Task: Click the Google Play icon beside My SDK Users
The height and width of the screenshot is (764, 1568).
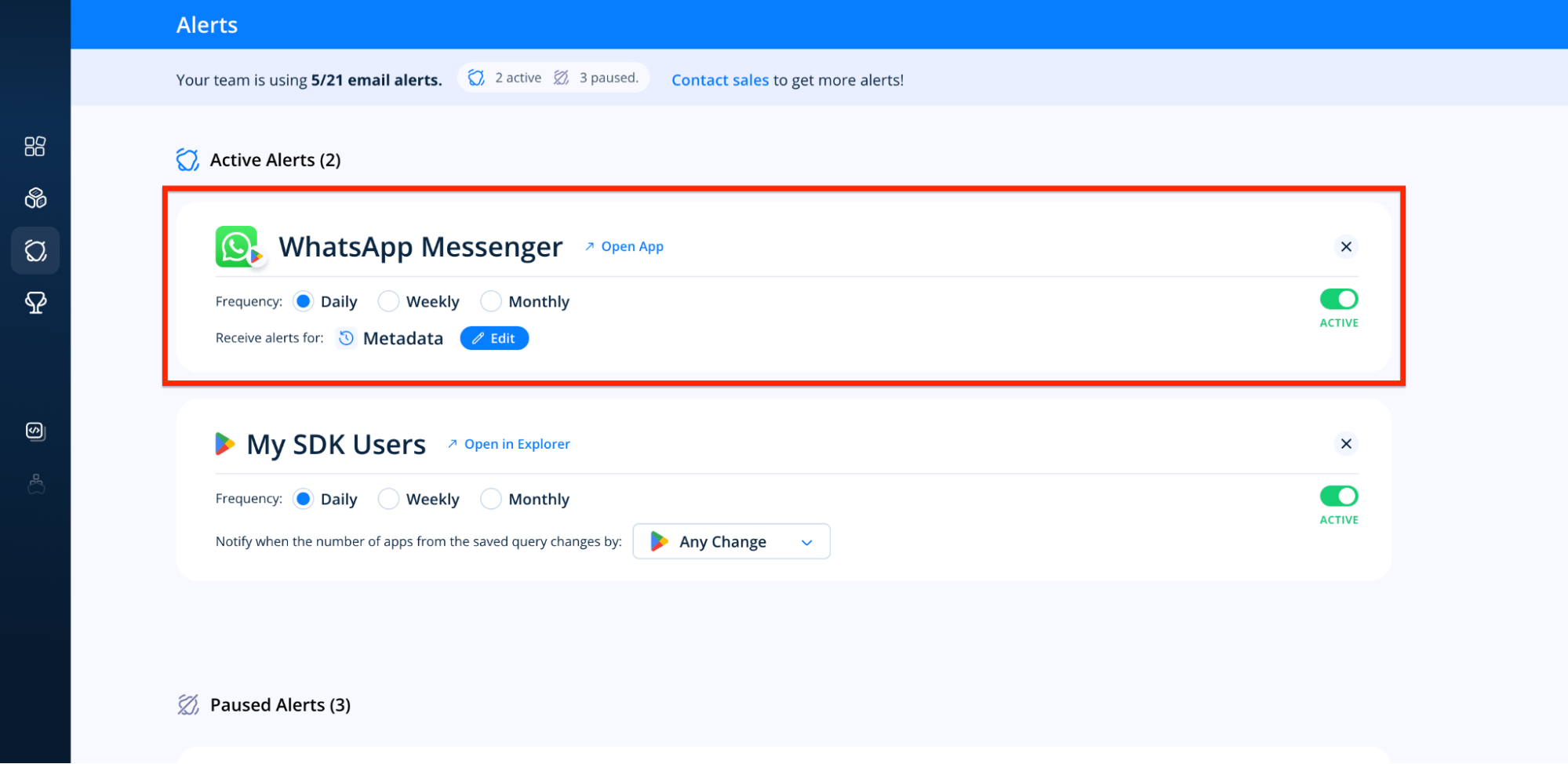Action: [x=225, y=444]
